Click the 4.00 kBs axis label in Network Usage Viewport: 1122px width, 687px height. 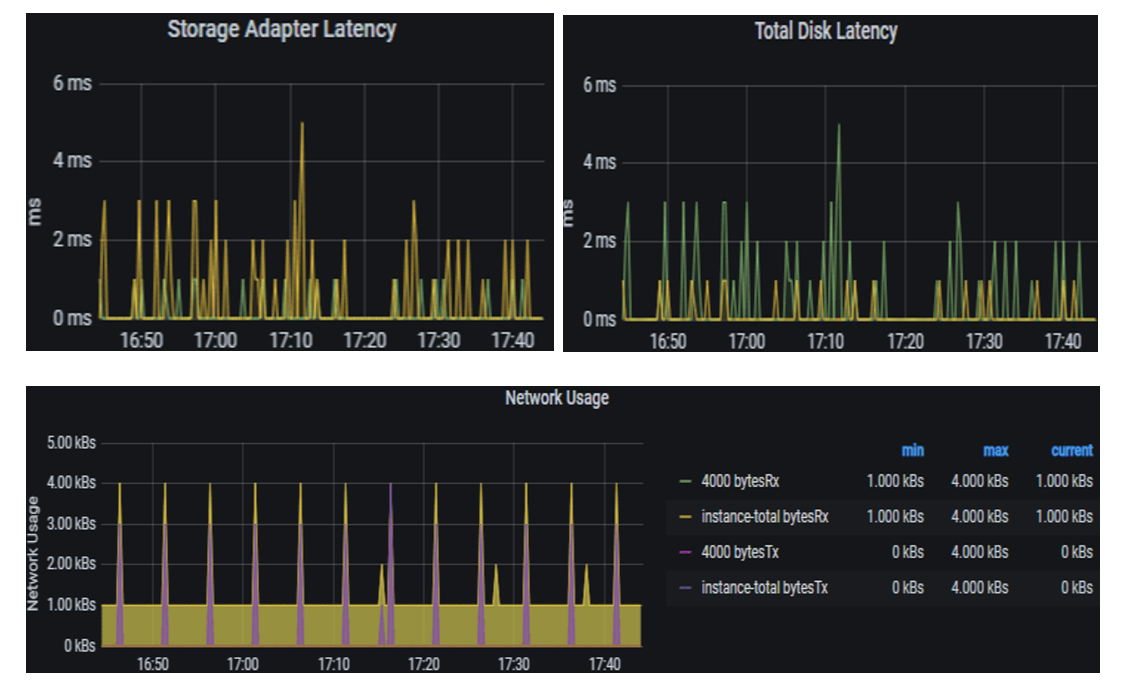click(x=72, y=483)
